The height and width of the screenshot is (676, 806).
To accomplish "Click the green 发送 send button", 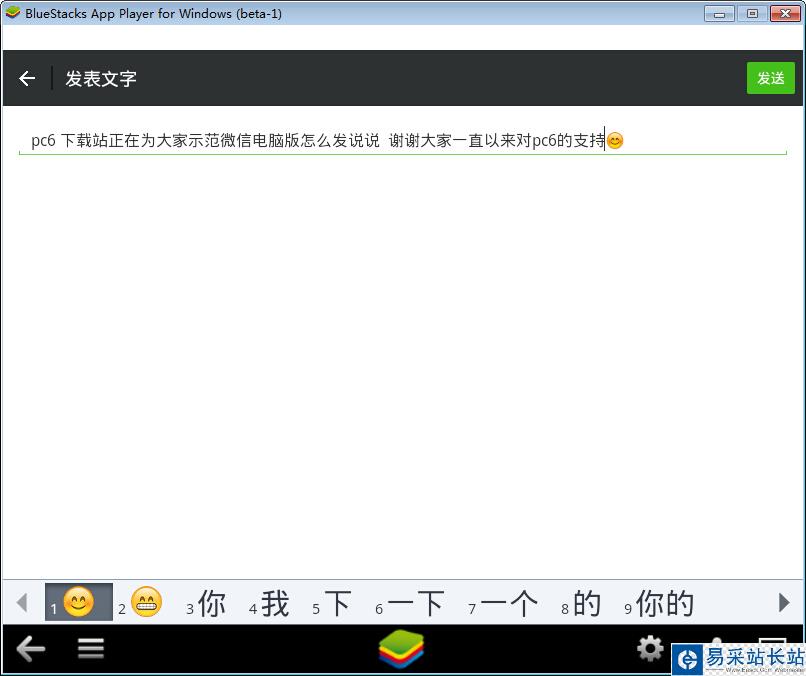I will point(771,78).
